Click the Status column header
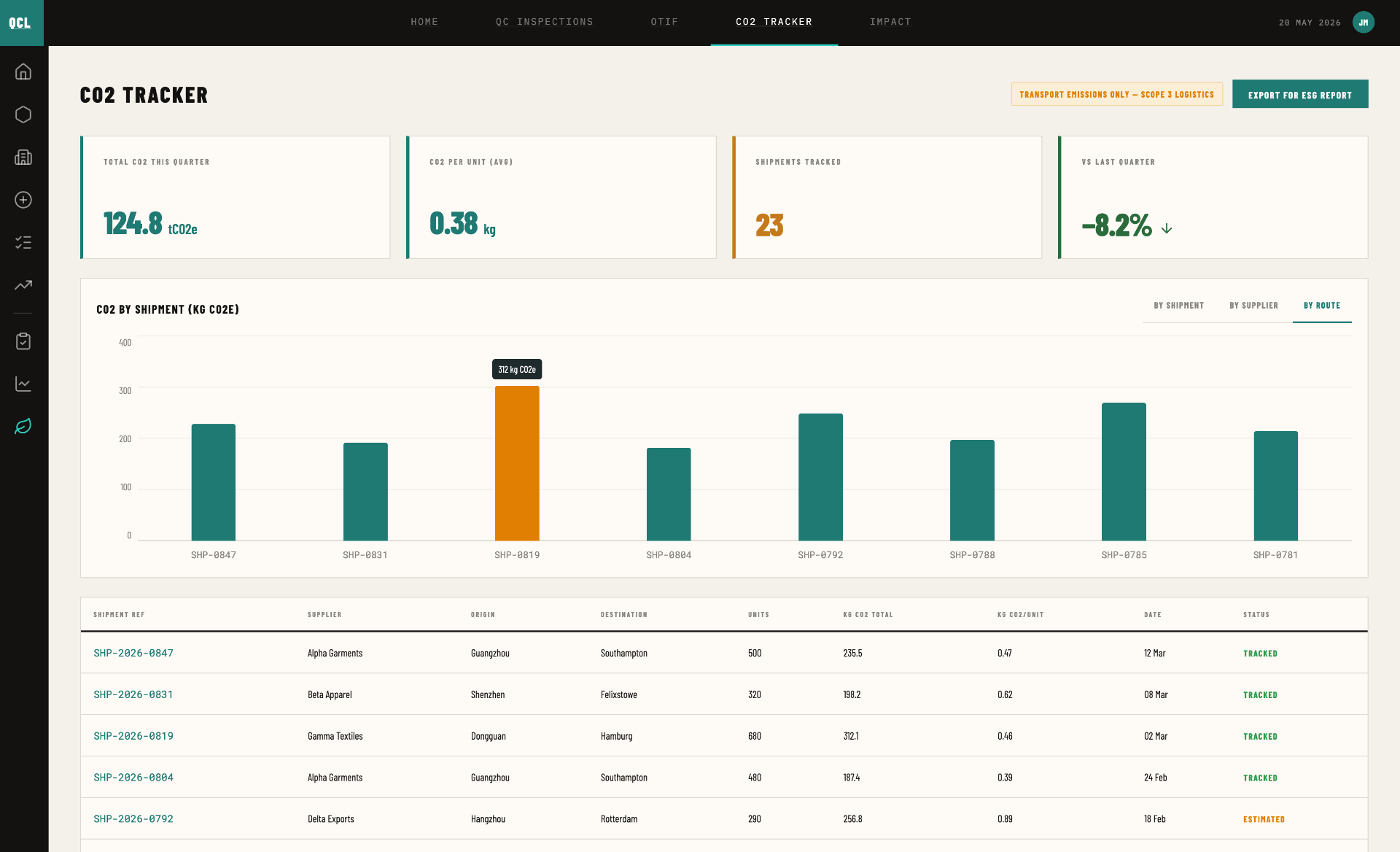The height and width of the screenshot is (852, 1400). (1256, 615)
